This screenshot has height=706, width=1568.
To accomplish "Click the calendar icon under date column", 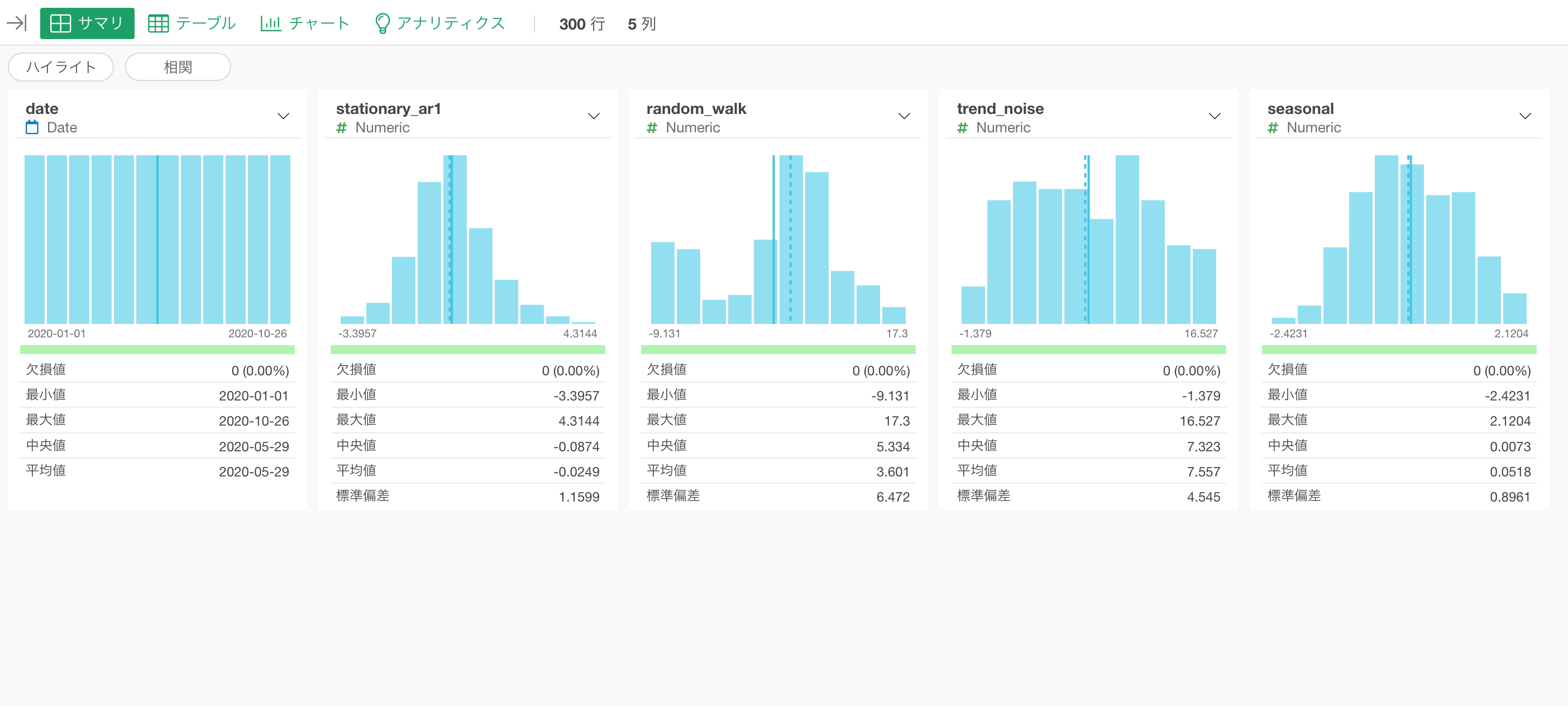I will (32, 127).
